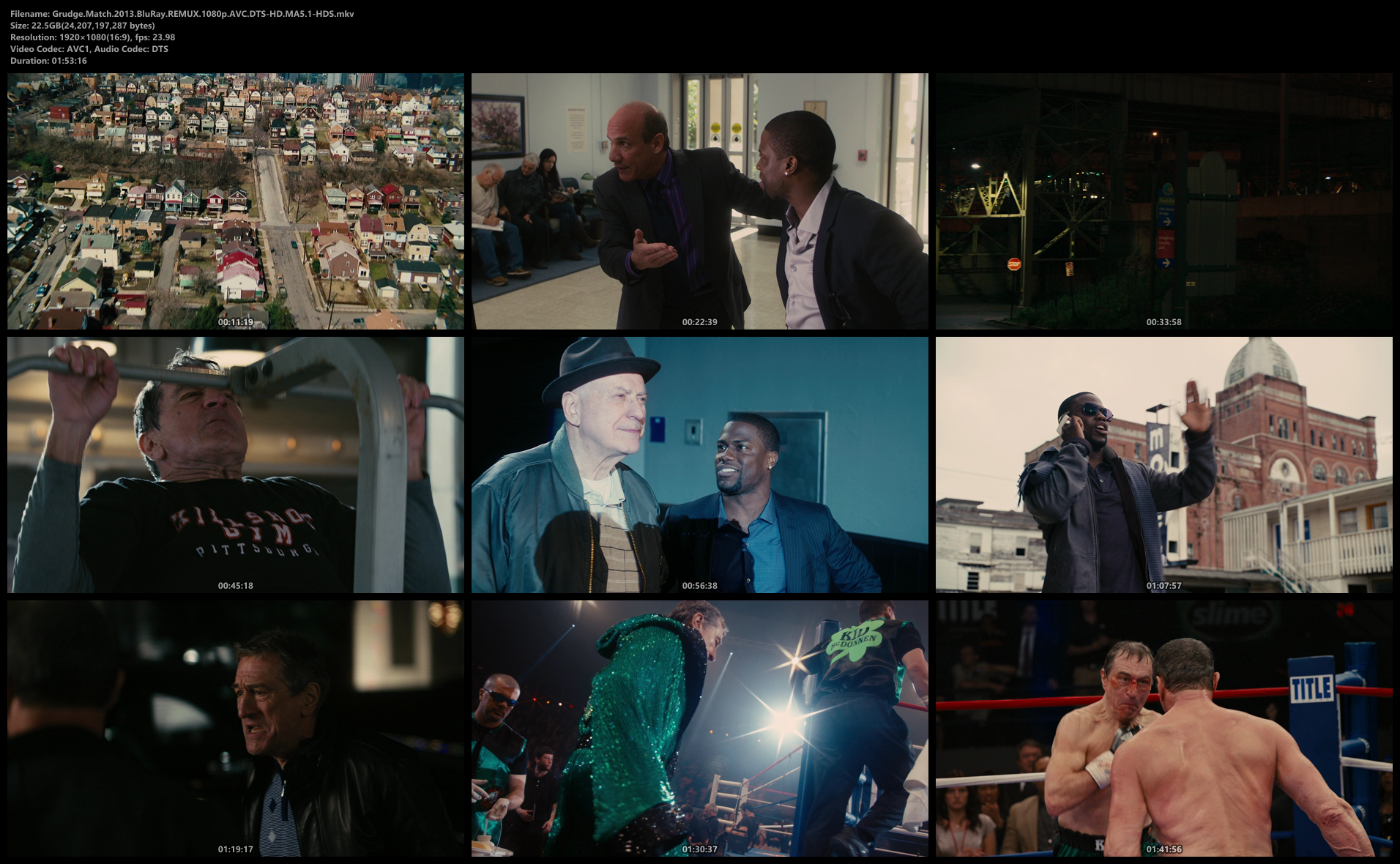Click the 00:45:18 timestamp
The height and width of the screenshot is (864, 1400).
tap(235, 586)
